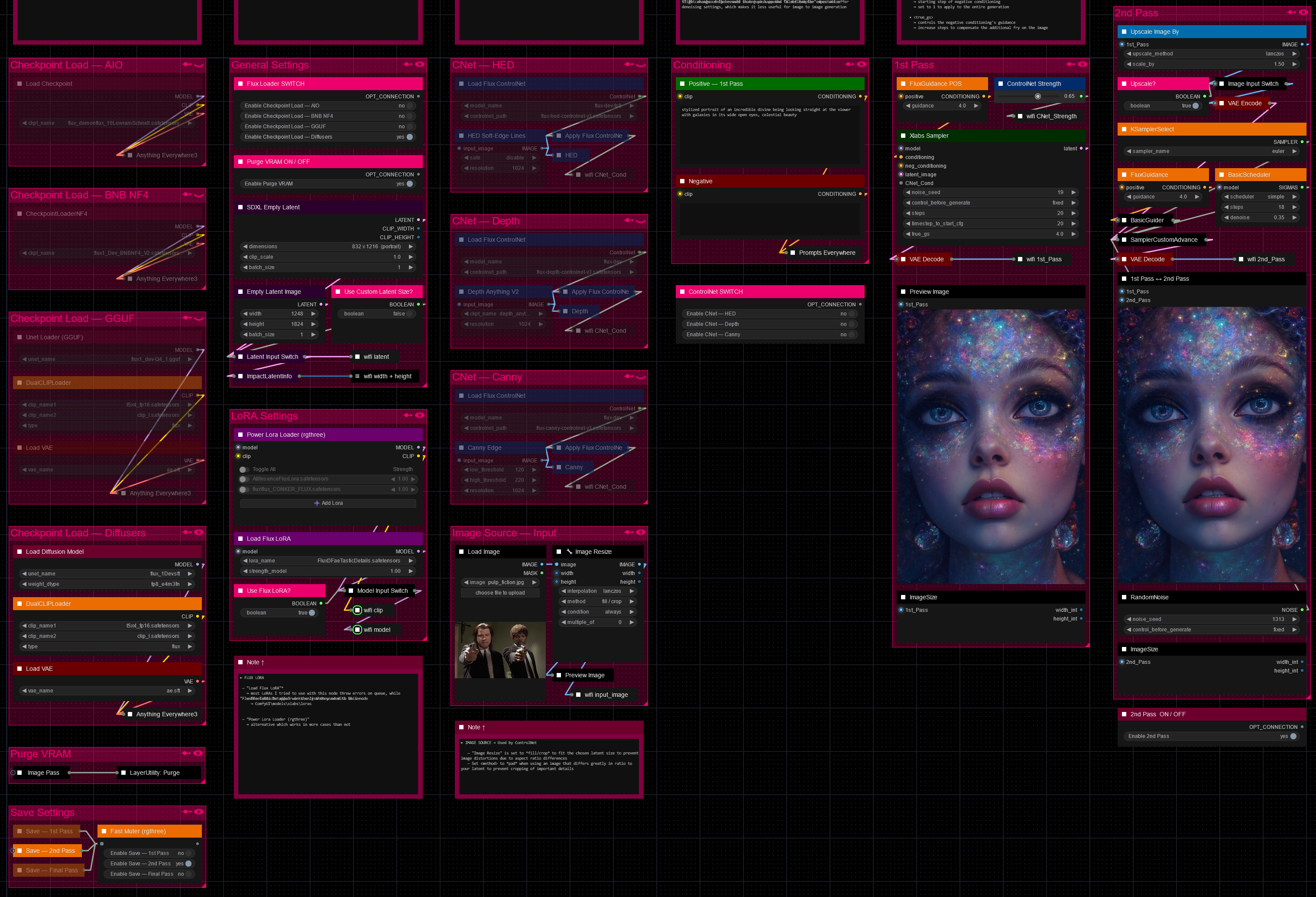1316x897 pixels.
Task: Click bypass icon on 1st Pass group
Action: coord(1070,65)
